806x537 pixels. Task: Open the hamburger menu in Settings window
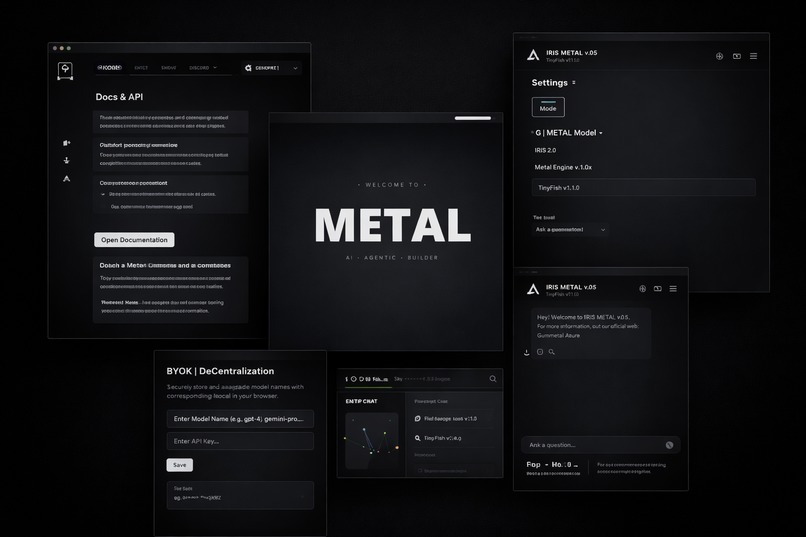(753, 56)
